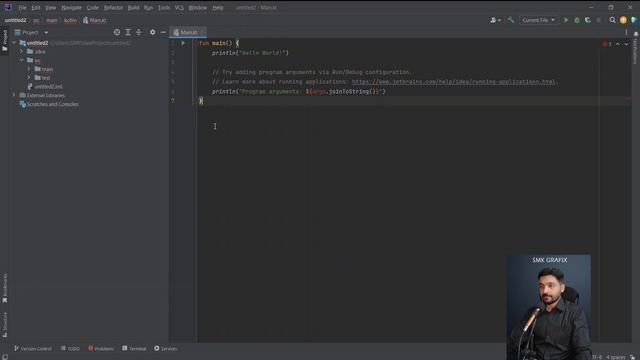Viewport: 640px width, 360px height.
Task: Select the main folder in tree
Action: pyautogui.click(x=44, y=69)
